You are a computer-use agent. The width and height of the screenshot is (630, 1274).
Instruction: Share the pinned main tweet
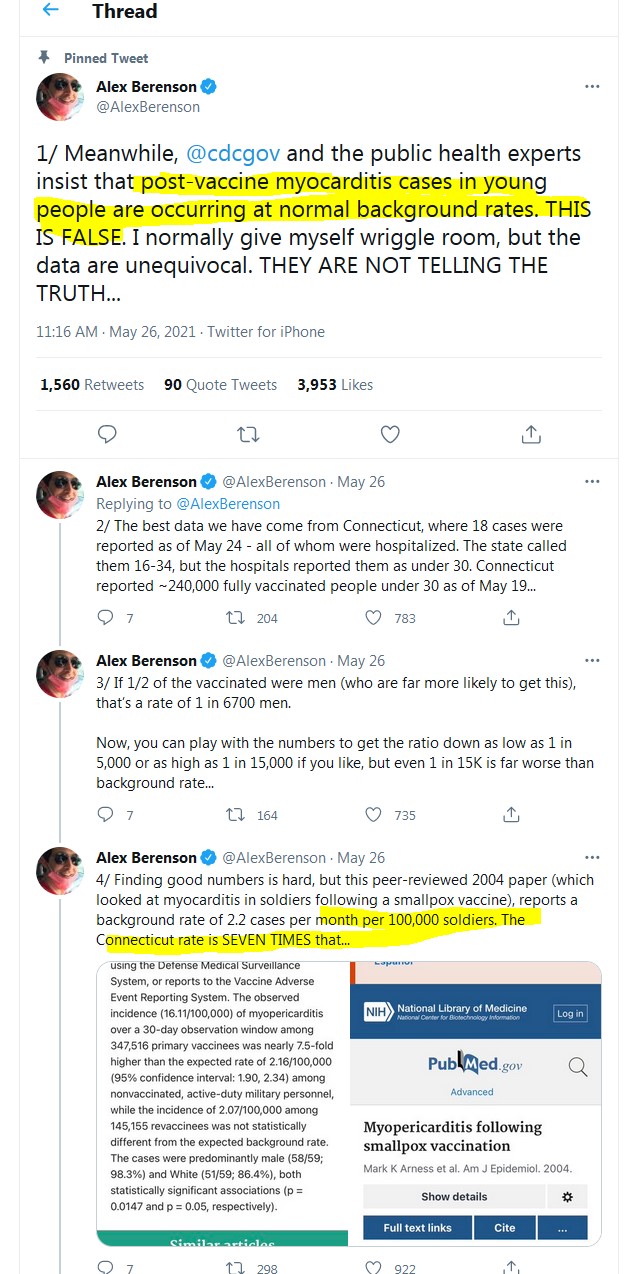531,434
